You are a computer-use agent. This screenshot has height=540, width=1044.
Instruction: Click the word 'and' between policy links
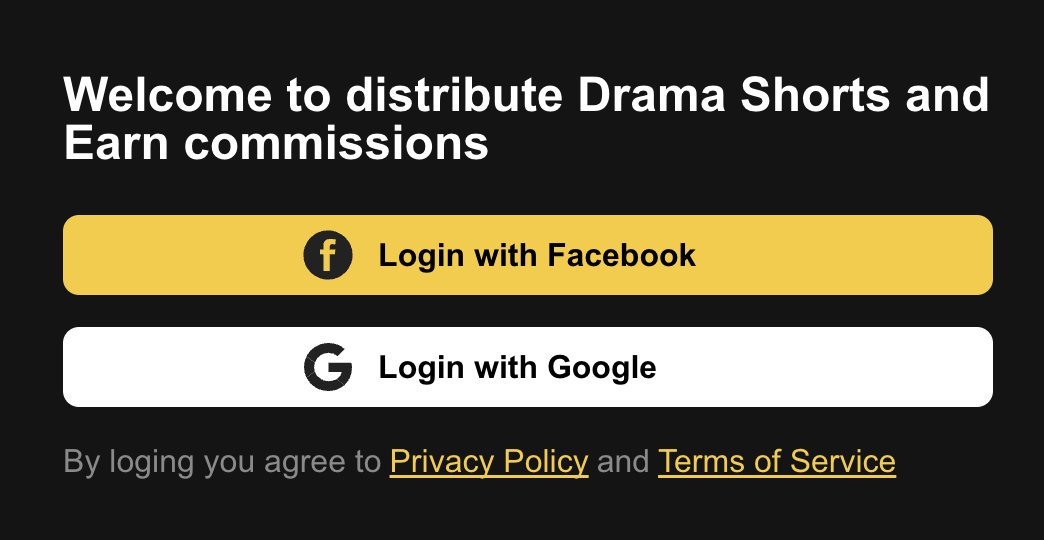(623, 461)
